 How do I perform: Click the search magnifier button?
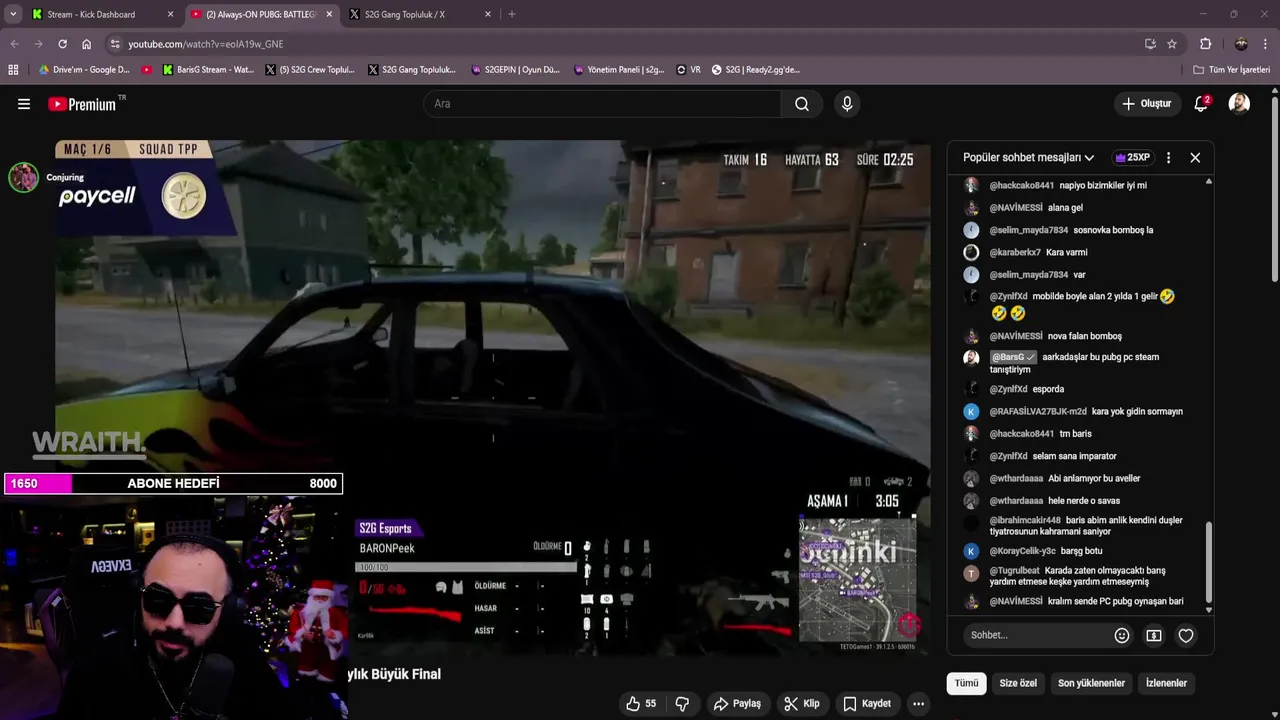click(x=802, y=104)
